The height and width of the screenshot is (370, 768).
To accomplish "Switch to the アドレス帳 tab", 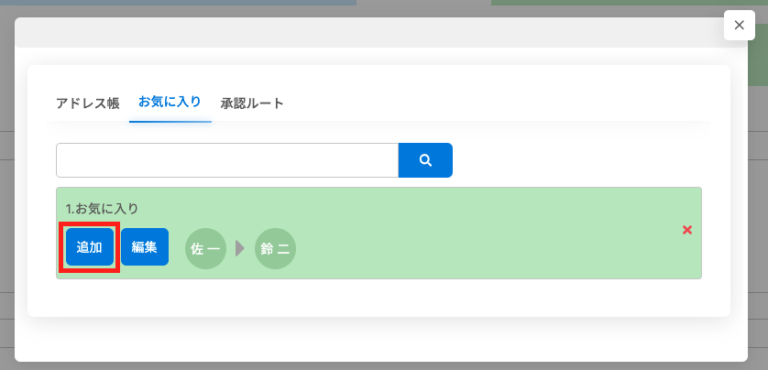I will point(88,103).
